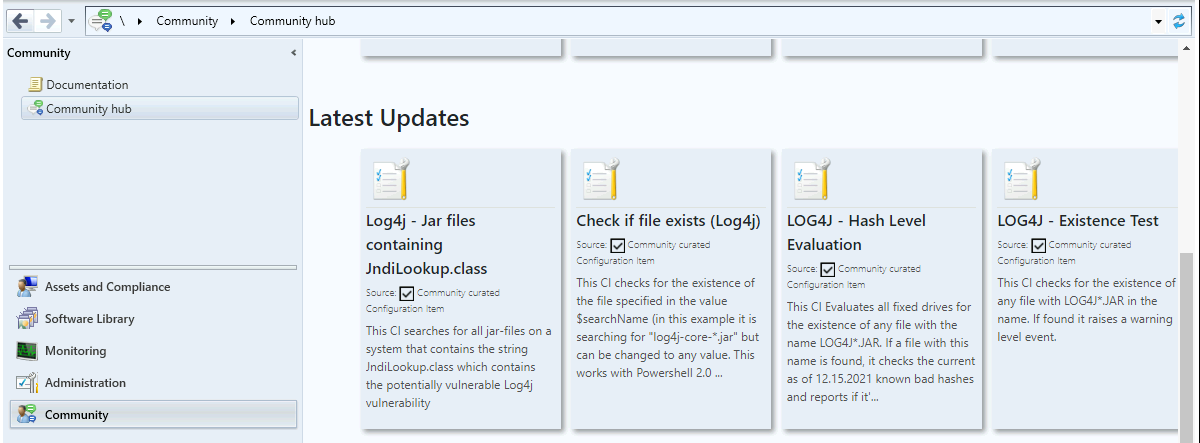Screen dimensions: 1200x443
Task: Click Community curated checkbox on Jar files card
Action: pyautogui.click(x=406, y=293)
